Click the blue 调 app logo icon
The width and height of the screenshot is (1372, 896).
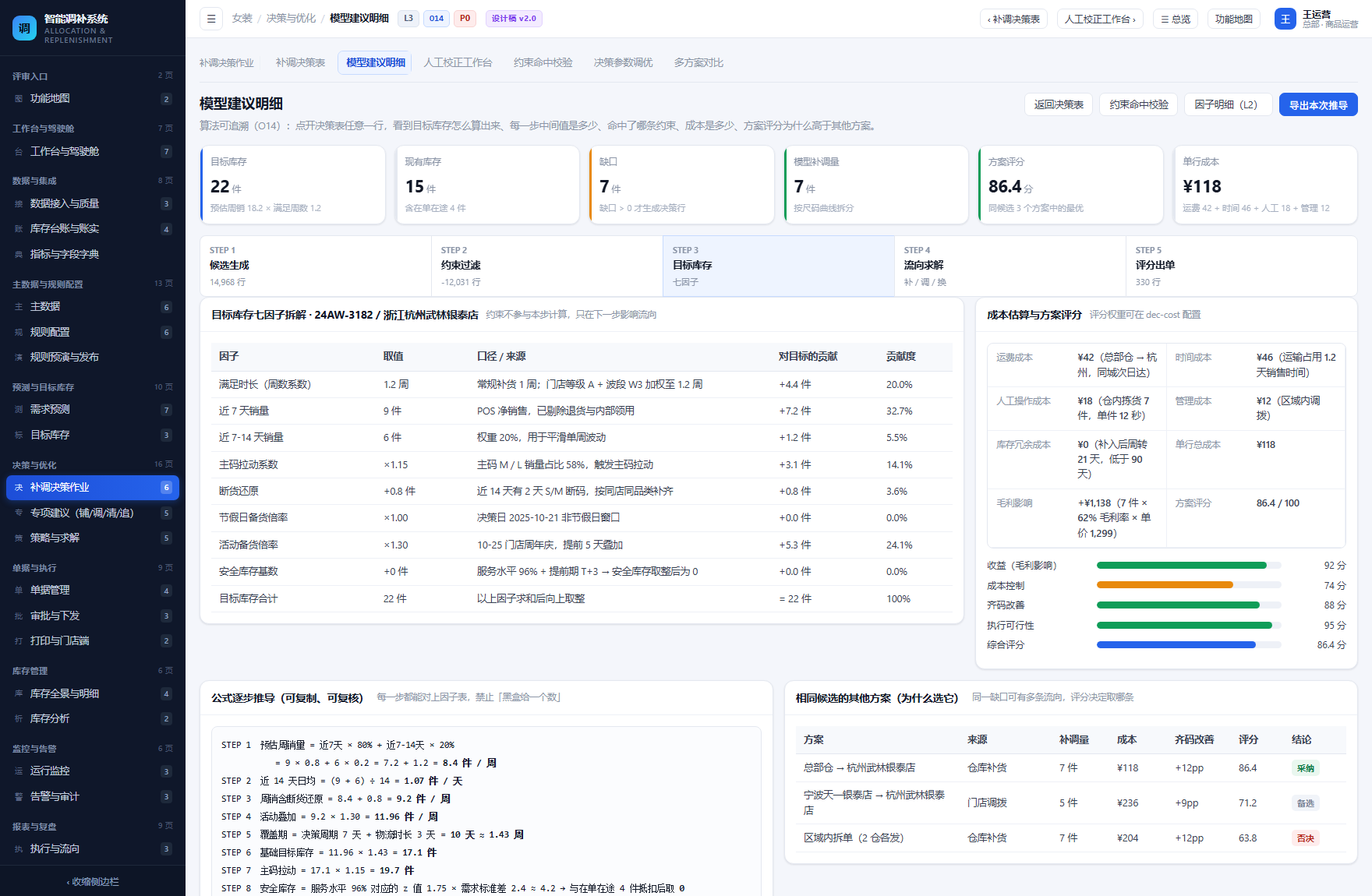pyautogui.click(x=25, y=28)
